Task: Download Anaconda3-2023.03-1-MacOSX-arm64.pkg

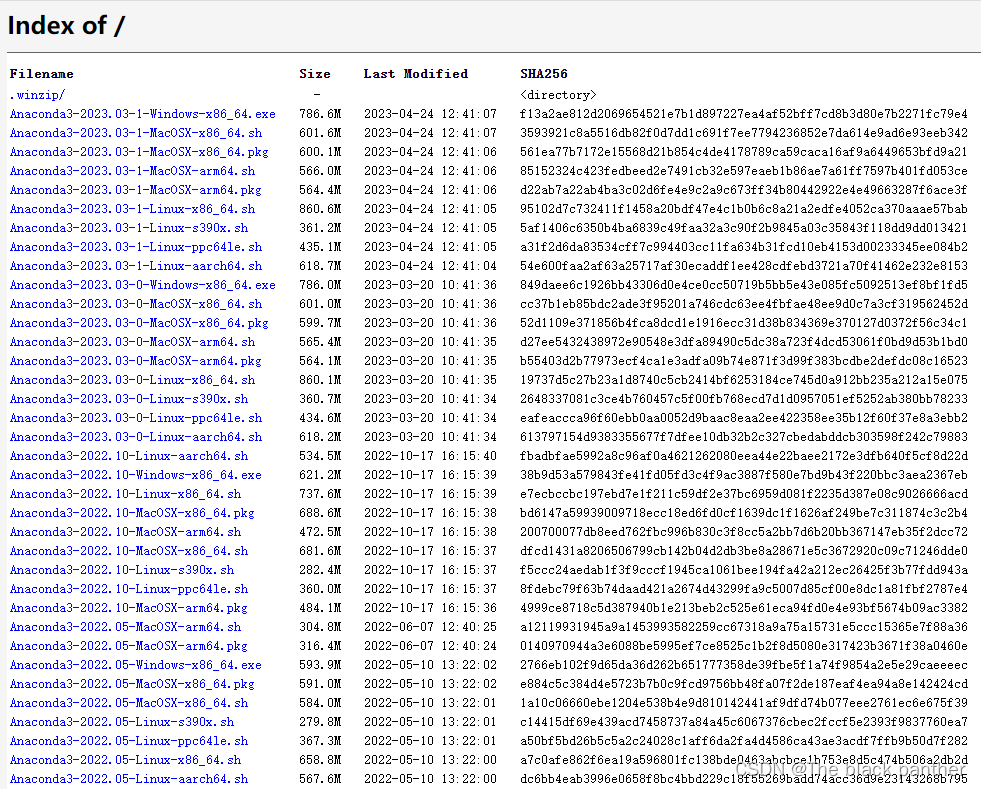Action: pyautogui.click(x=136, y=190)
